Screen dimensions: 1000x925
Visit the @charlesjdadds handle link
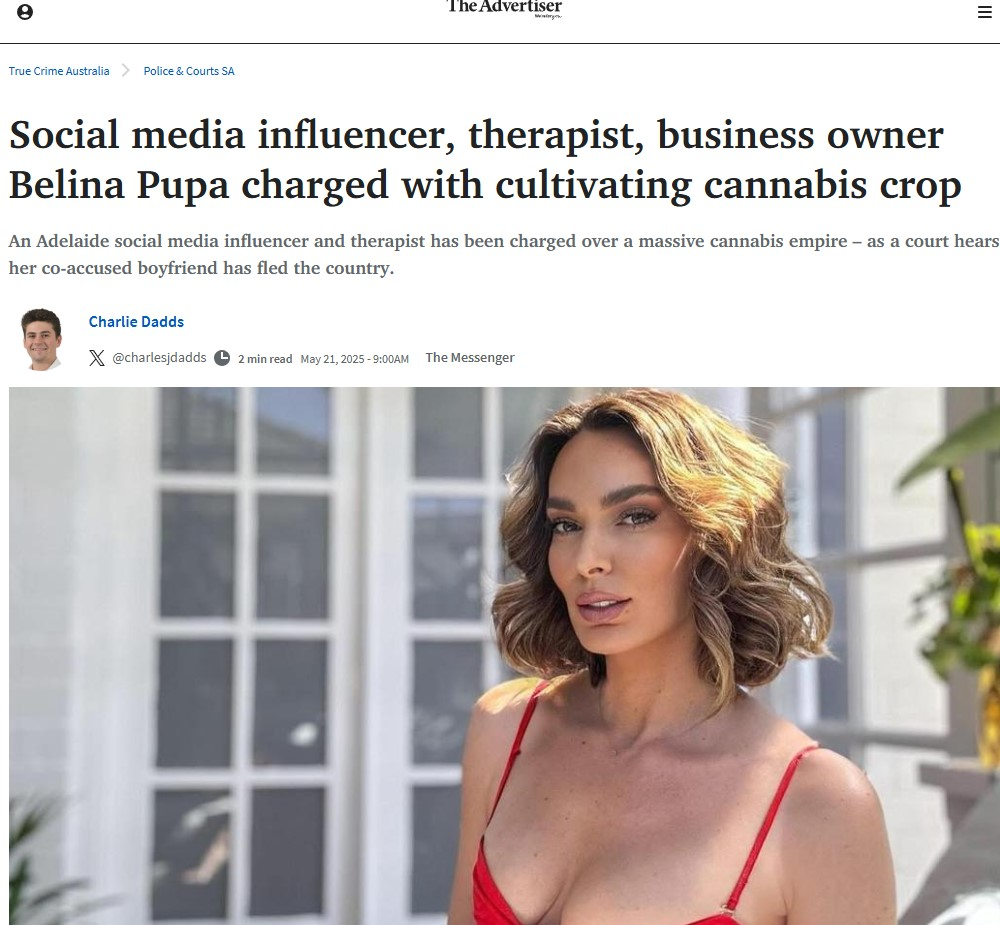pyautogui.click(x=159, y=358)
